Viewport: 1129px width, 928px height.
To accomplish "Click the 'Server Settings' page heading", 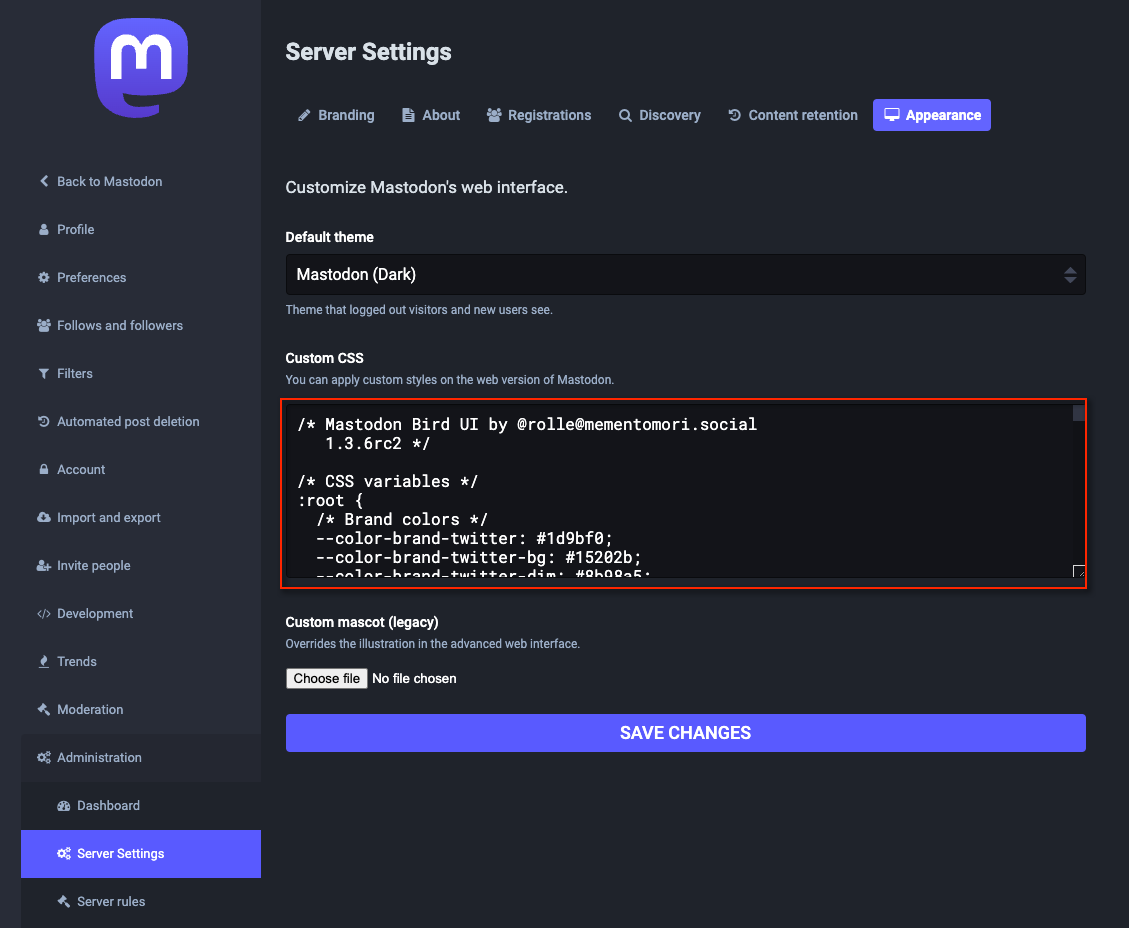I will coord(369,52).
